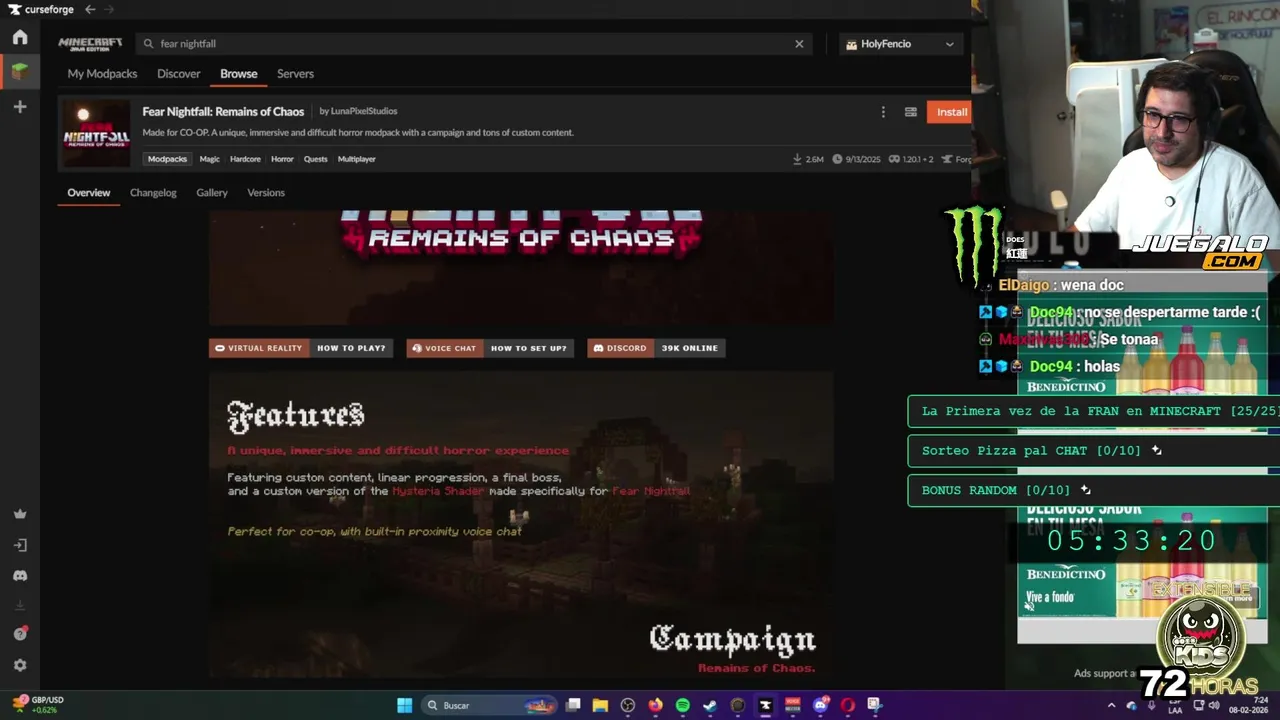1280x720 pixels.
Task: Open the HolyFencio account dropdown
Action: tap(900, 44)
